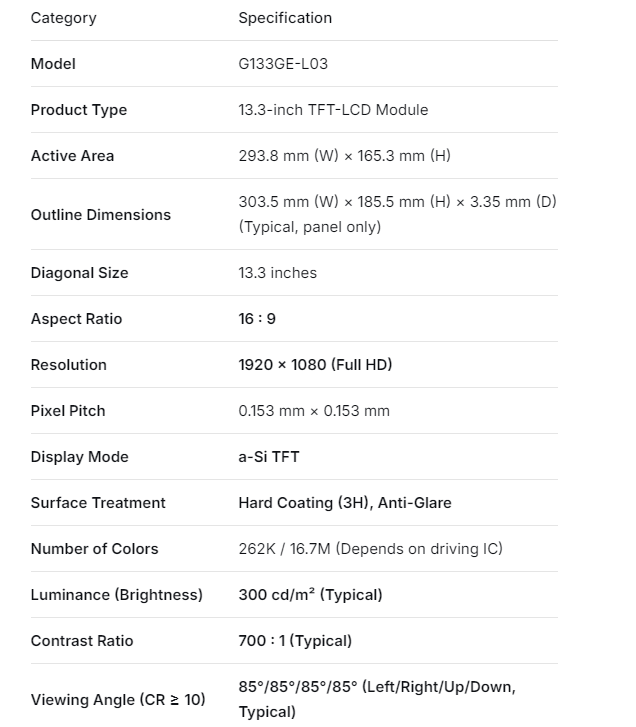Select the Product Type row label
The height and width of the screenshot is (727, 636).
(79, 110)
